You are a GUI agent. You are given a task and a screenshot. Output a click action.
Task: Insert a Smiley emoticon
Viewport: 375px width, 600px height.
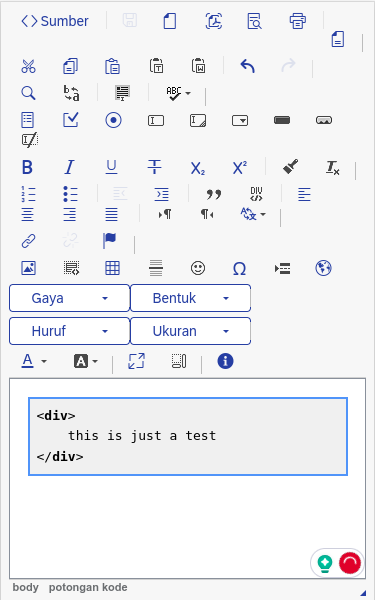point(198,268)
